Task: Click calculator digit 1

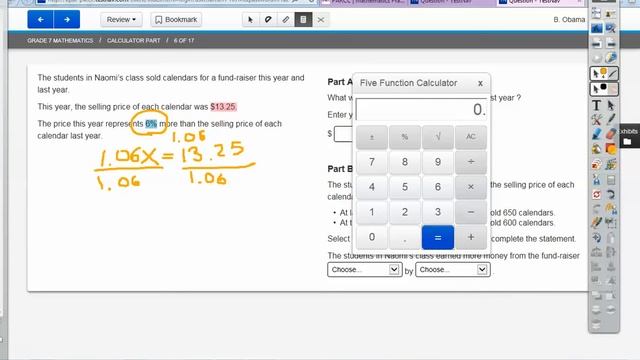Action: [x=371, y=212]
